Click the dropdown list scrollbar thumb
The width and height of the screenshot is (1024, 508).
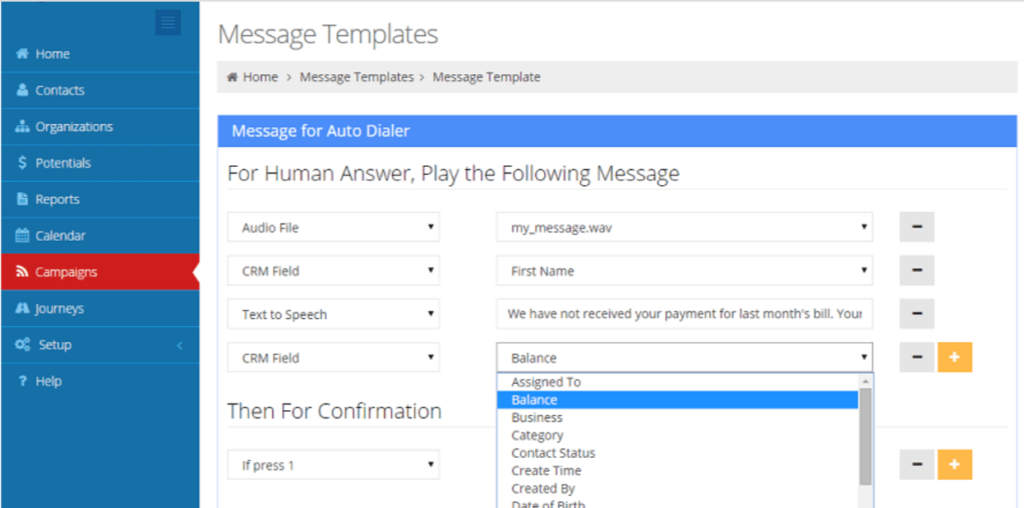[x=865, y=436]
